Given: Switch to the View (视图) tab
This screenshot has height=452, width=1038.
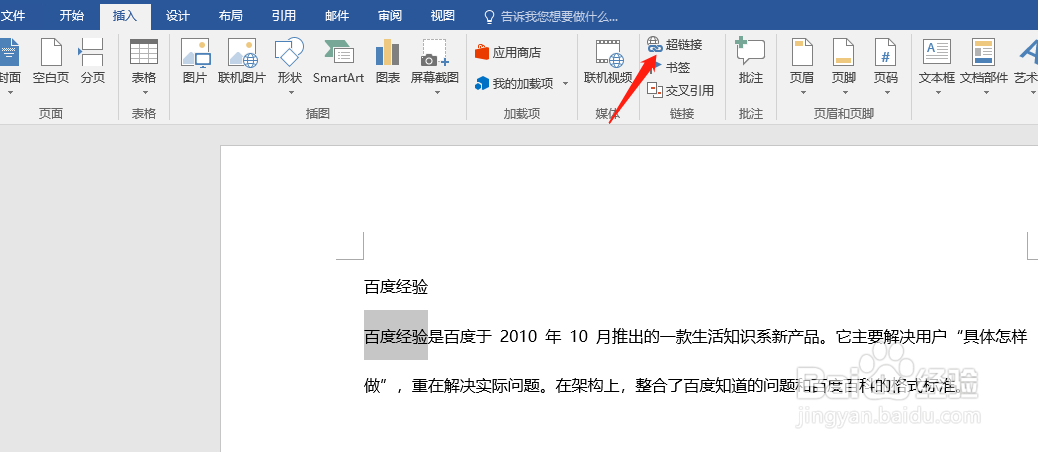Looking at the screenshot, I should pyautogui.click(x=443, y=16).
